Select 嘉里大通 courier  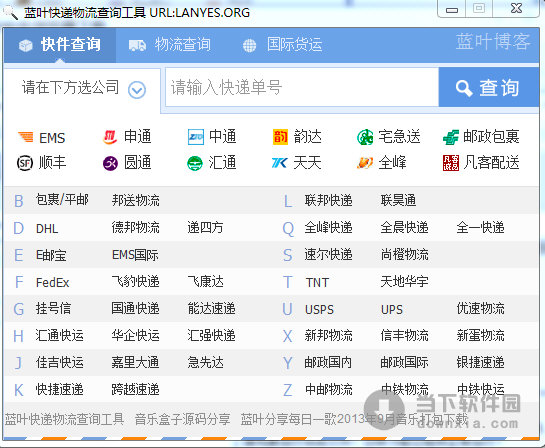pyautogui.click(x=136, y=363)
